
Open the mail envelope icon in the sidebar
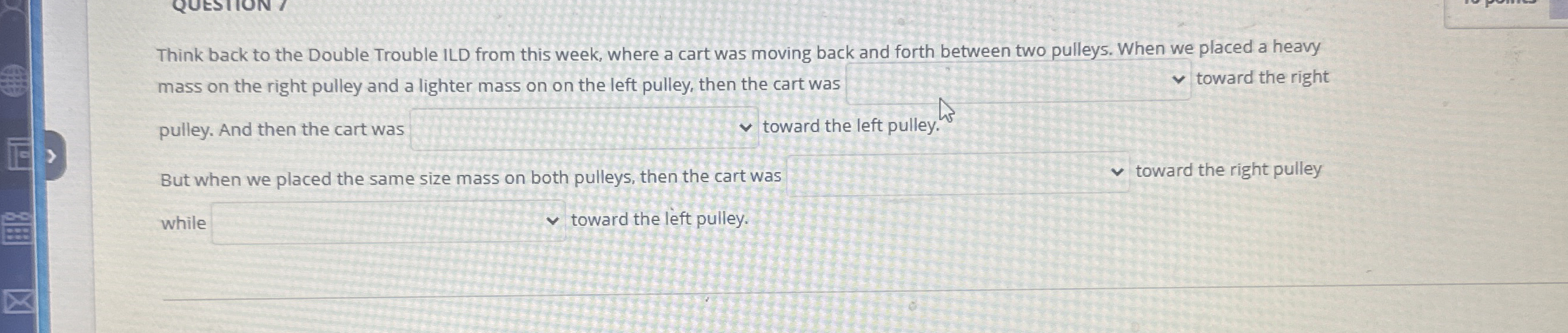pos(17,302)
